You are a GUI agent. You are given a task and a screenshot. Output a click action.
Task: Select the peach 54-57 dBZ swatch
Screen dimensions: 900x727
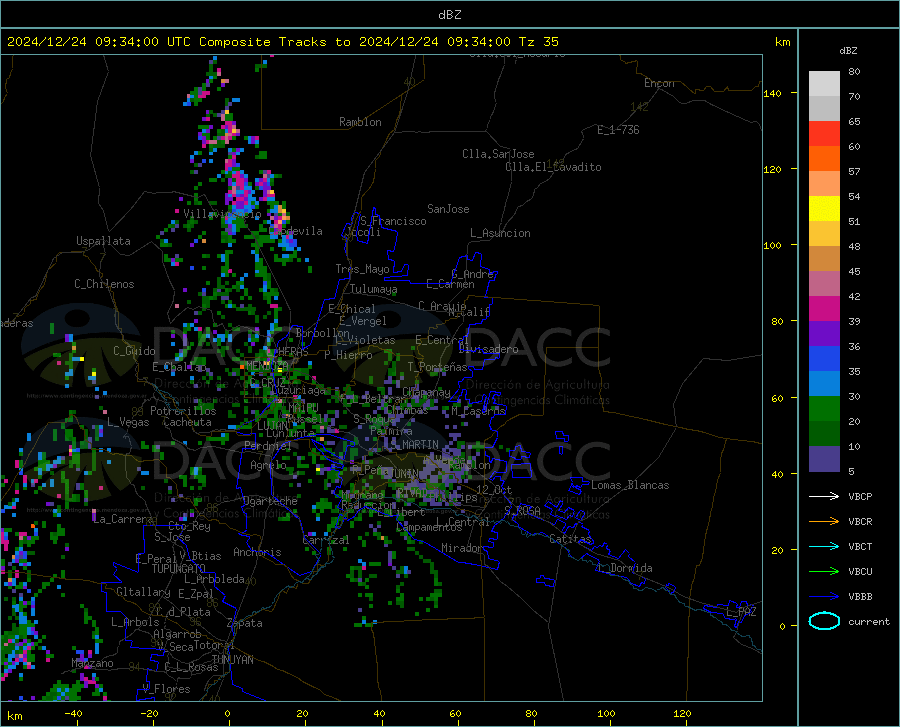(824, 184)
